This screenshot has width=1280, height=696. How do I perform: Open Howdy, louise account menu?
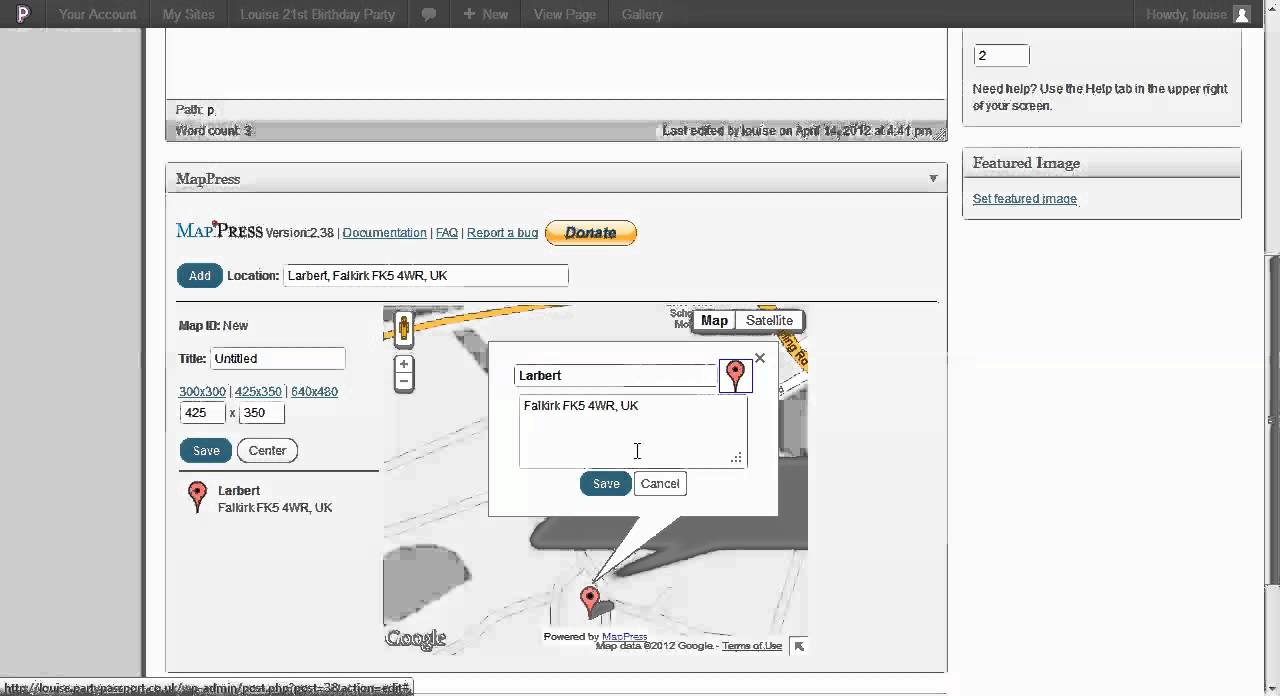click(x=1198, y=14)
